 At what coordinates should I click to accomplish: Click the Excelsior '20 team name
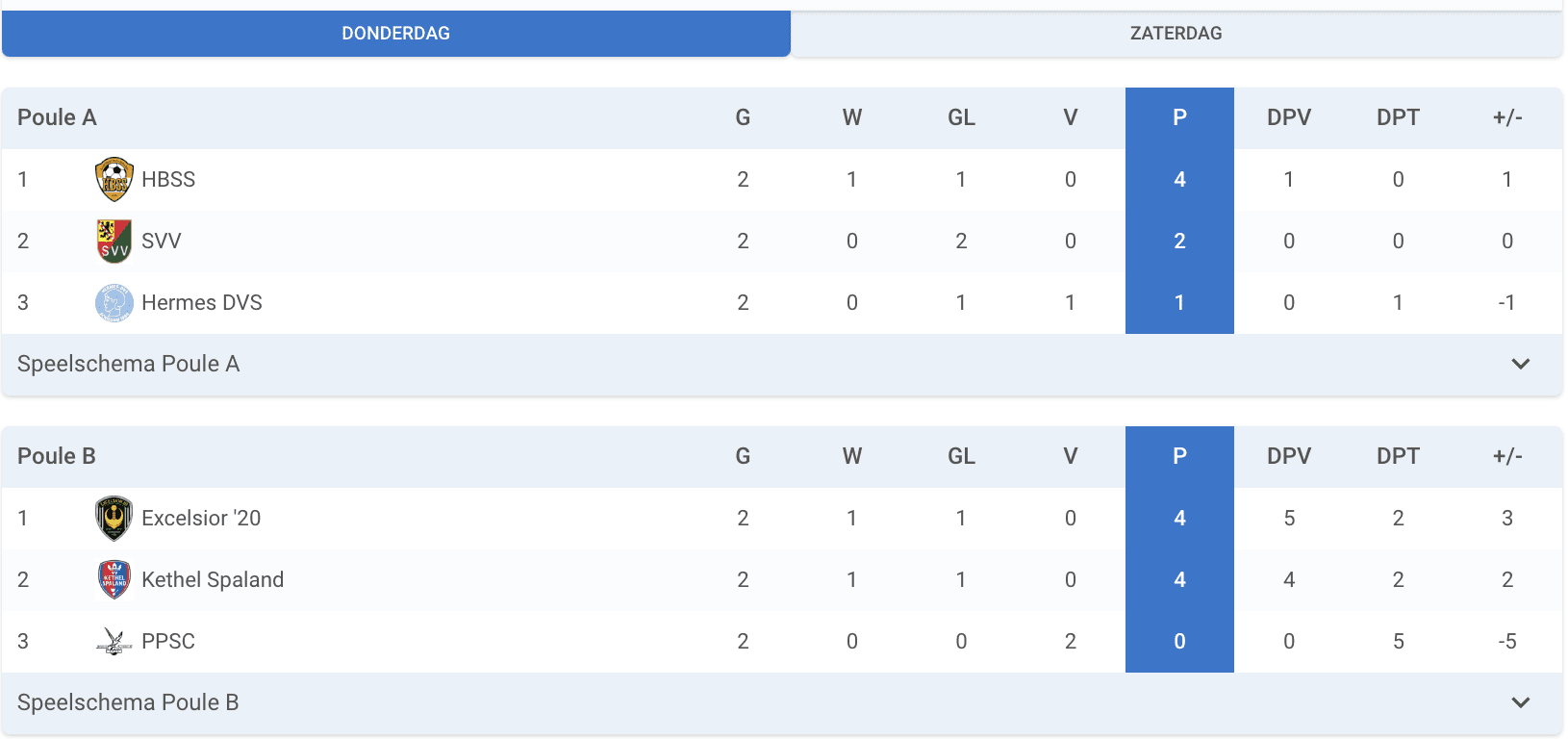point(201,519)
